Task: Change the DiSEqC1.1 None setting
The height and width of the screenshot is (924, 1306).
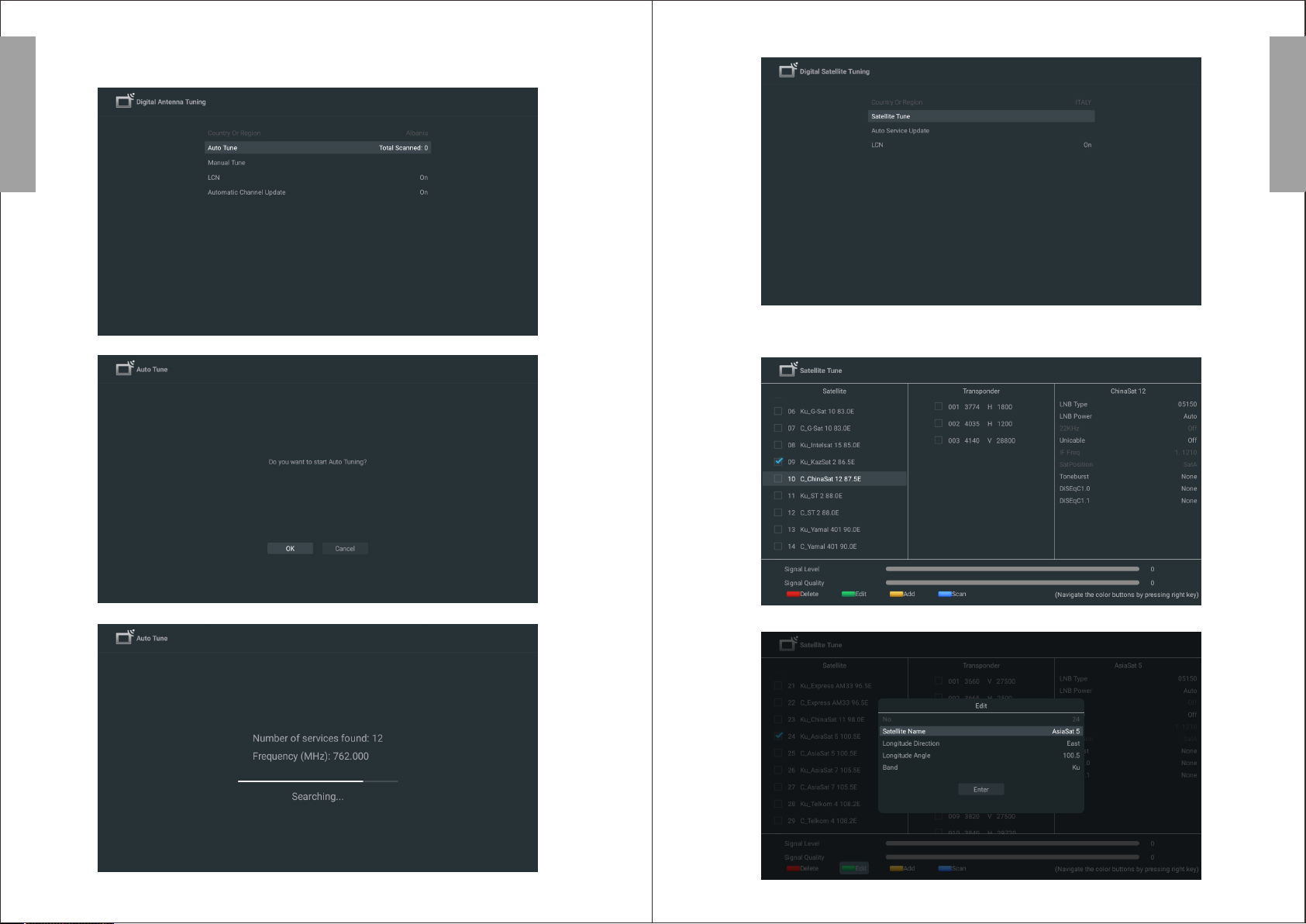Action: [1128, 501]
